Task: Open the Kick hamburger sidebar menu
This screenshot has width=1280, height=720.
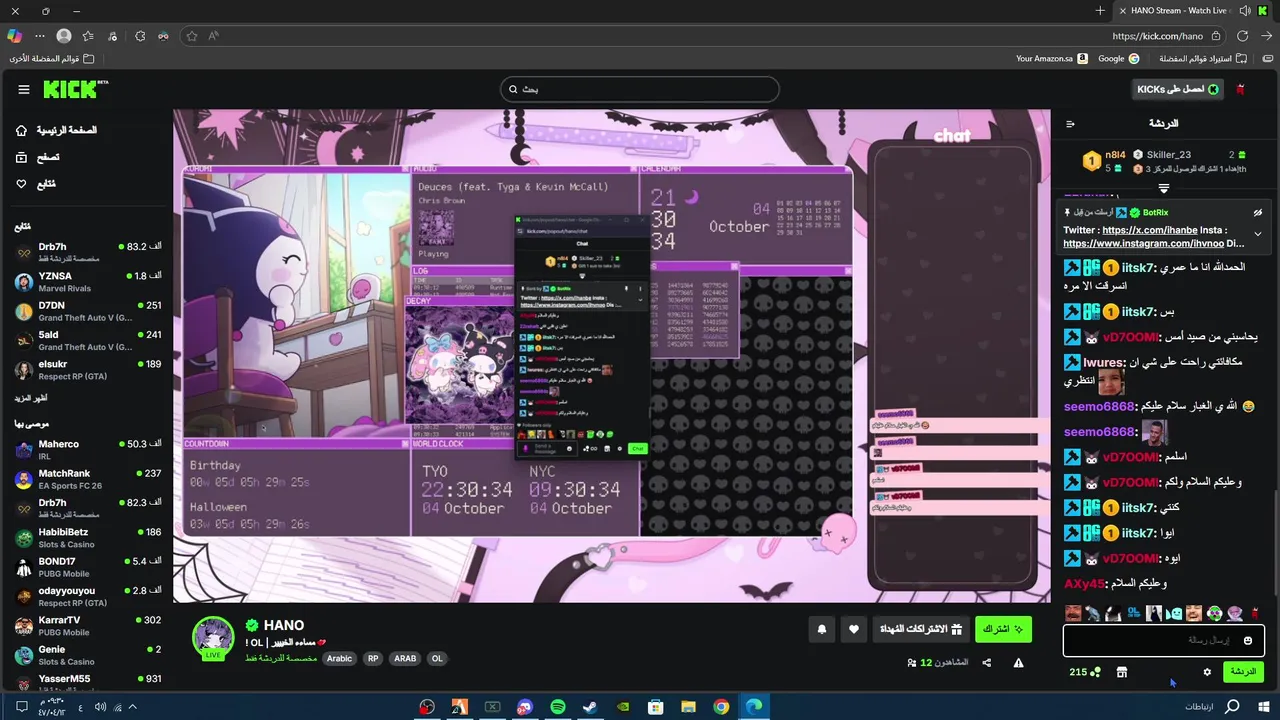Action: coord(24,90)
